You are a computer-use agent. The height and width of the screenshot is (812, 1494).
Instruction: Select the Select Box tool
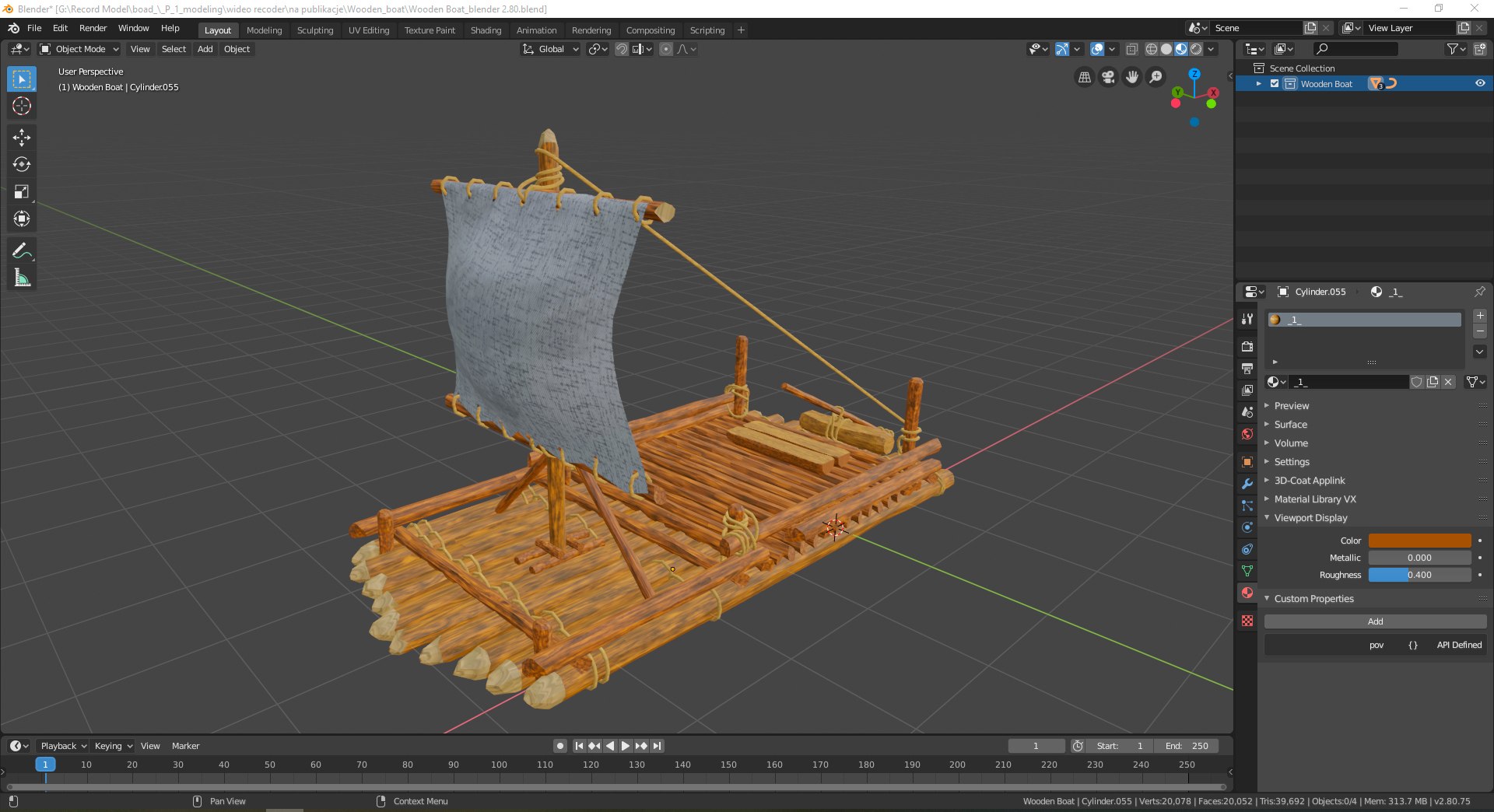pyautogui.click(x=22, y=79)
